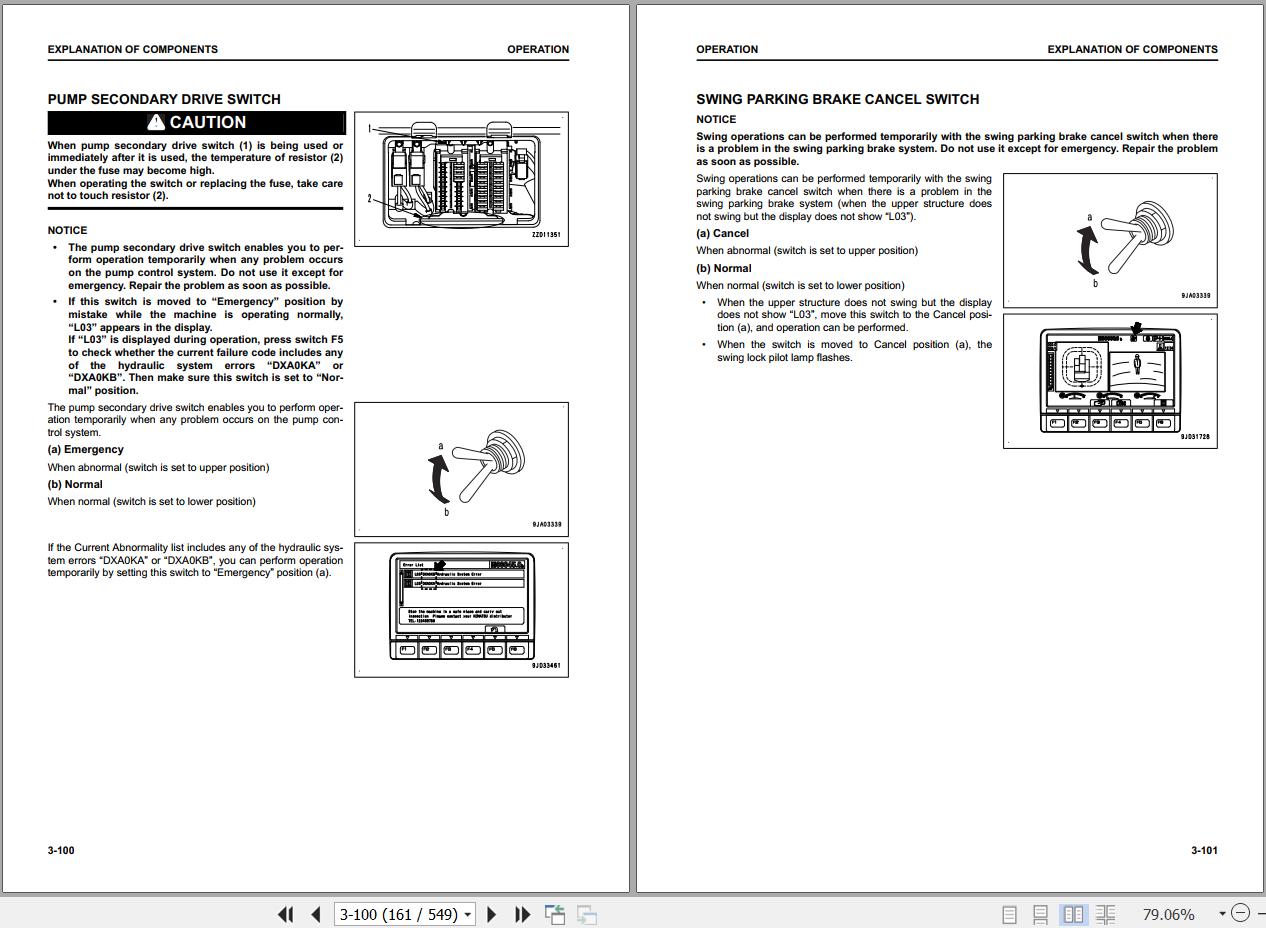Screen dimensions: 1266x928
Task: Click page number 3-101 in the footer
Action: point(1204,850)
